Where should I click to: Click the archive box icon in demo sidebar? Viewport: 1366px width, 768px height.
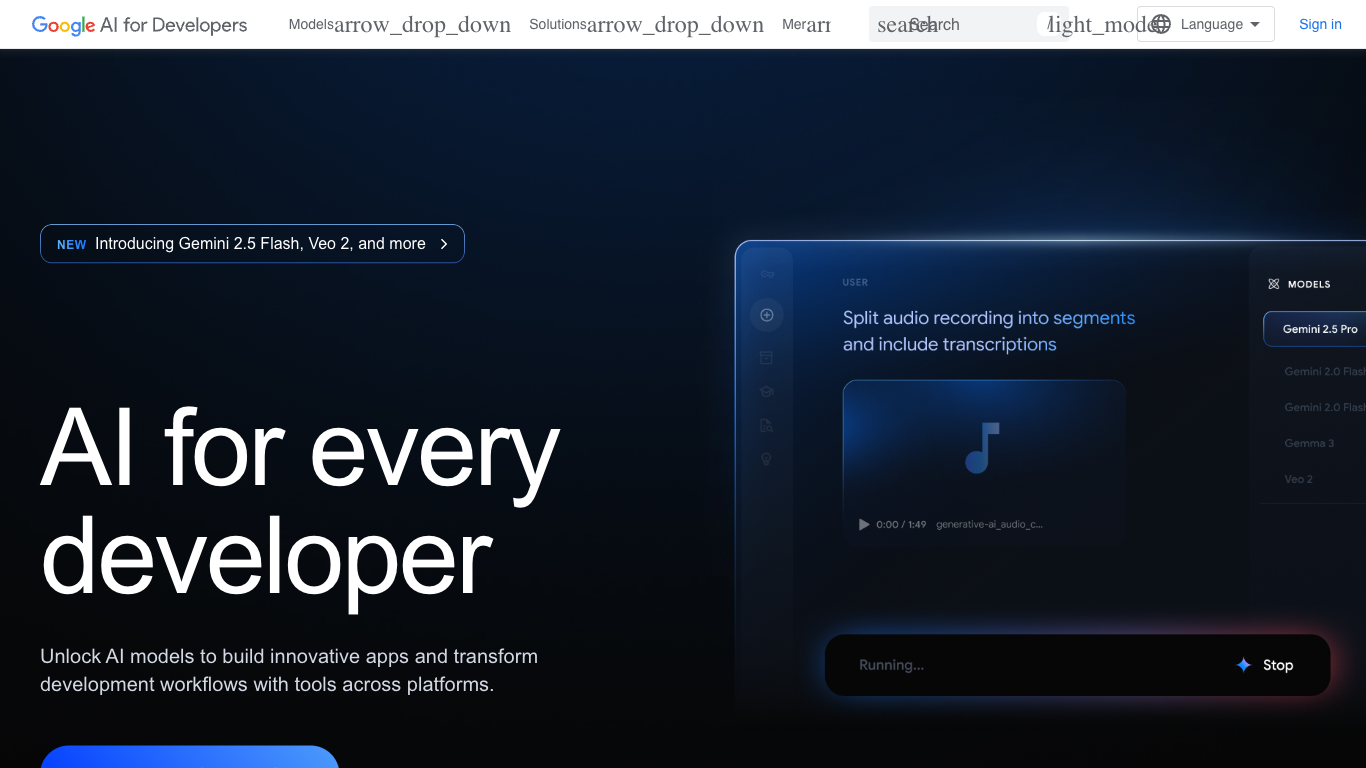767,358
